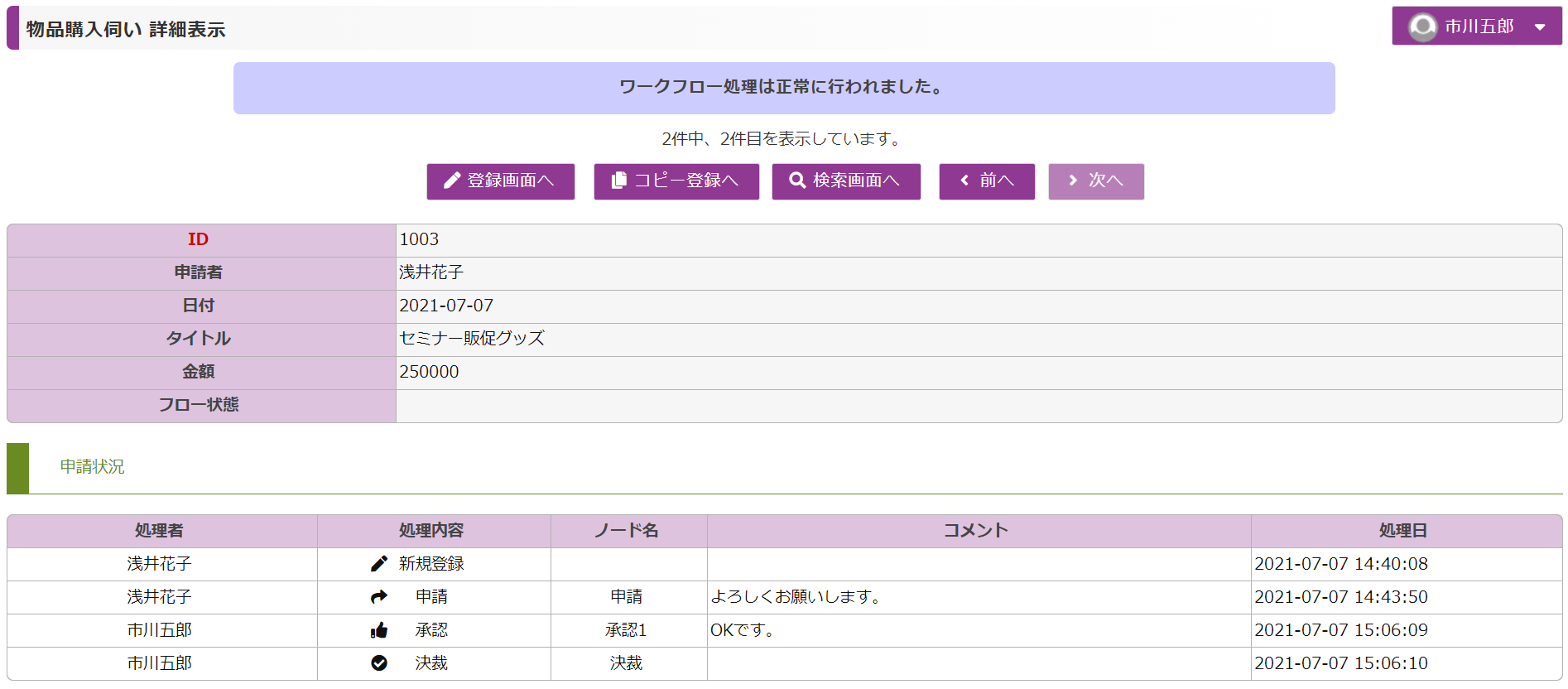Click the 申請者 value 浅井花子
The width and height of the screenshot is (1568, 689).
431,272
